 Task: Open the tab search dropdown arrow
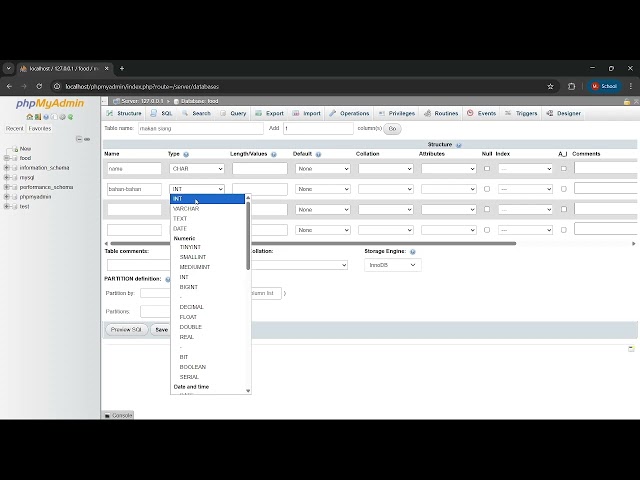[x=9, y=69]
